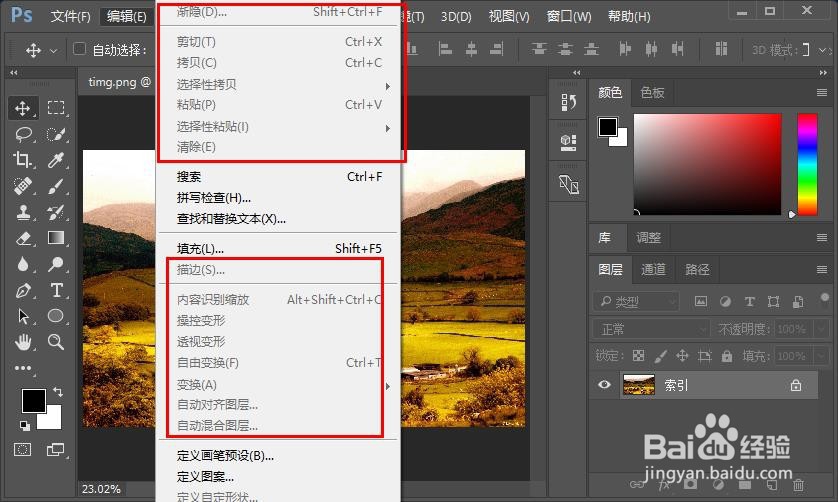
Task: Open the History panel icon
Action: (568, 102)
